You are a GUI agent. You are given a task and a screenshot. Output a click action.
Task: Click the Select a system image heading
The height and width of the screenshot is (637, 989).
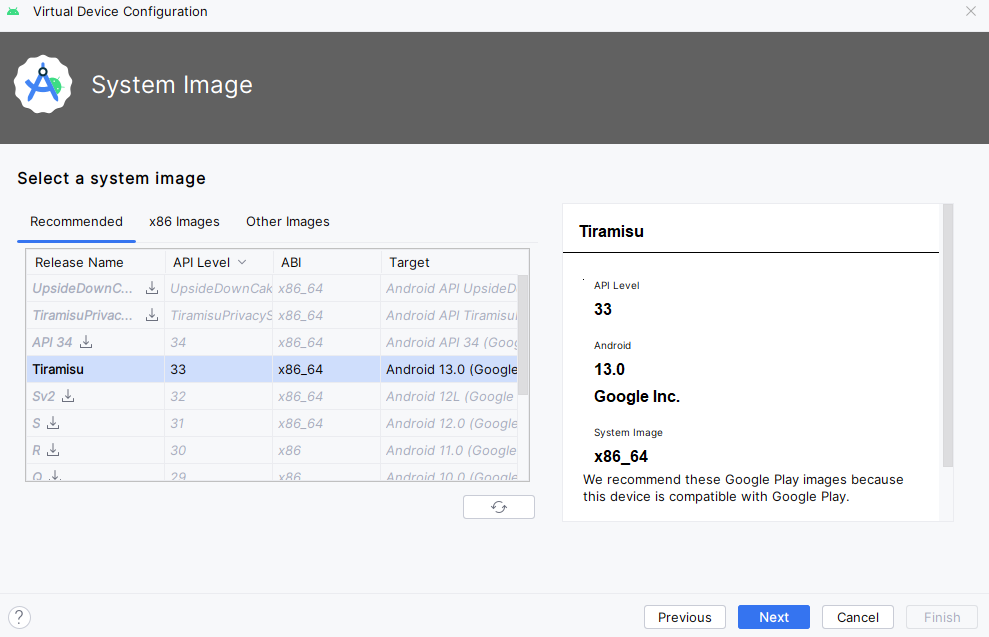112,178
